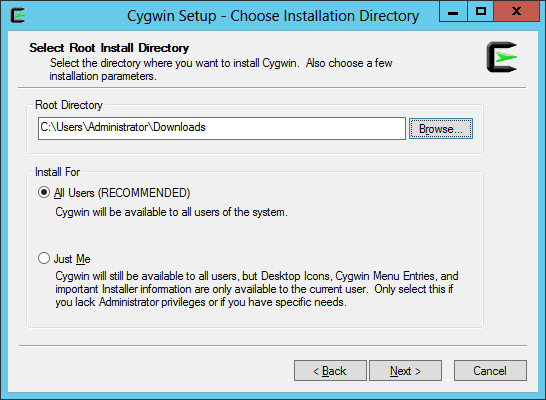The height and width of the screenshot is (400, 546).
Task: Click the "Select Root Install Directory" heading
Action: (109, 48)
